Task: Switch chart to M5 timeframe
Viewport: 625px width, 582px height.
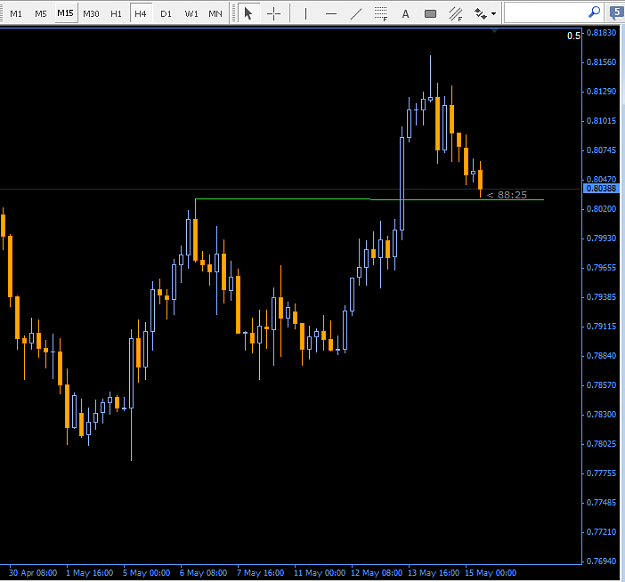Action: (41, 14)
